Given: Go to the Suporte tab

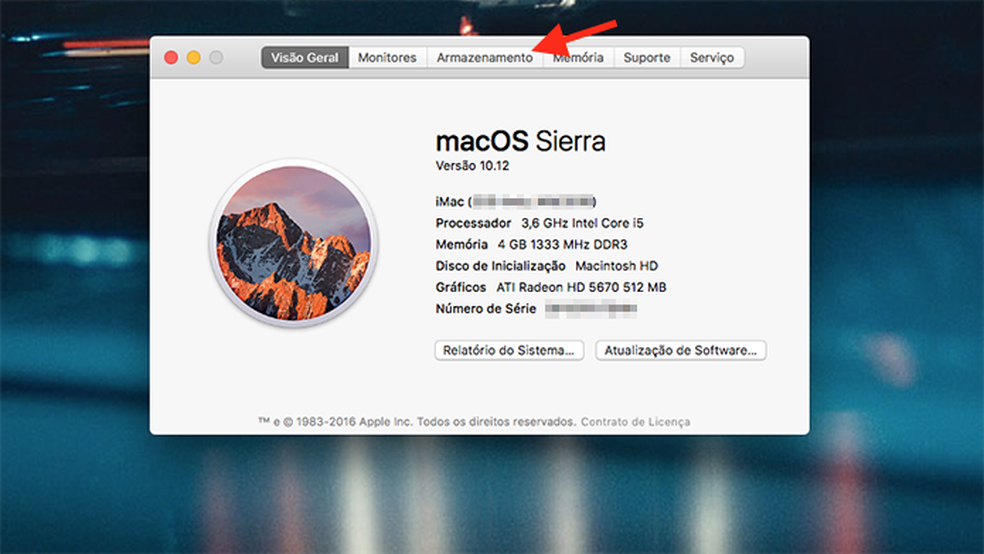Looking at the screenshot, I should click(646, 58).
